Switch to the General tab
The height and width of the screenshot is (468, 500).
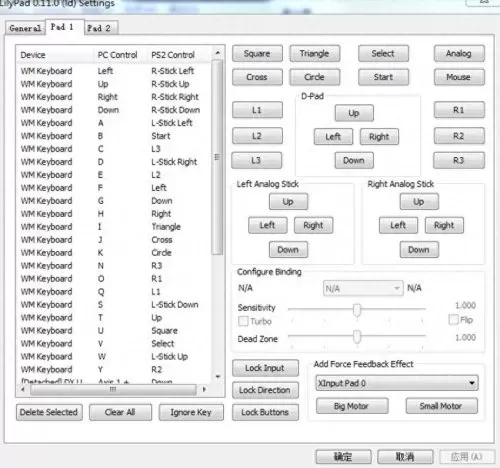tap(25, 28)
